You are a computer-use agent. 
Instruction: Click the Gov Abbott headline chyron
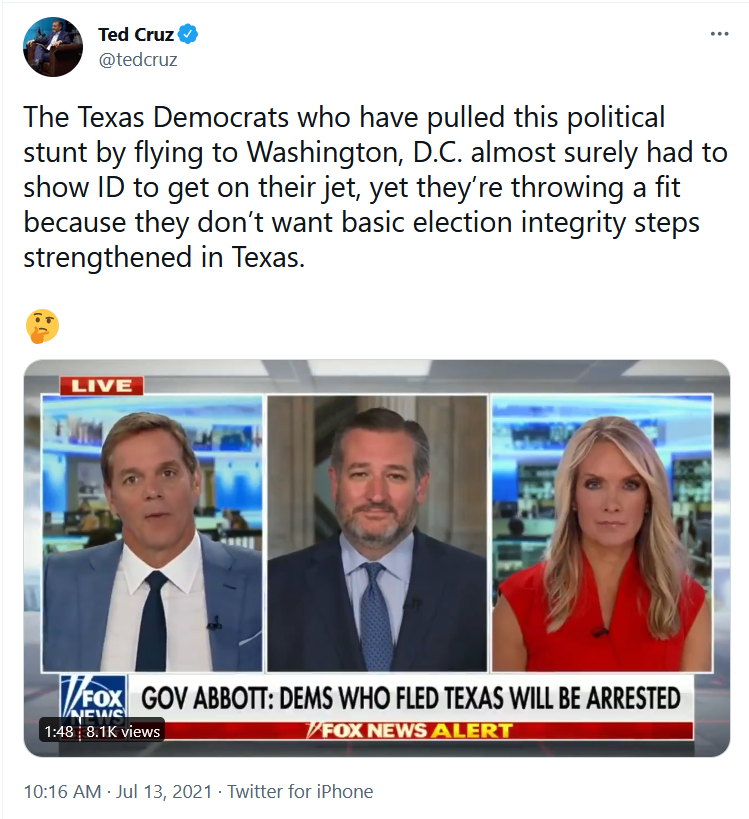click(x=411, y=698)
